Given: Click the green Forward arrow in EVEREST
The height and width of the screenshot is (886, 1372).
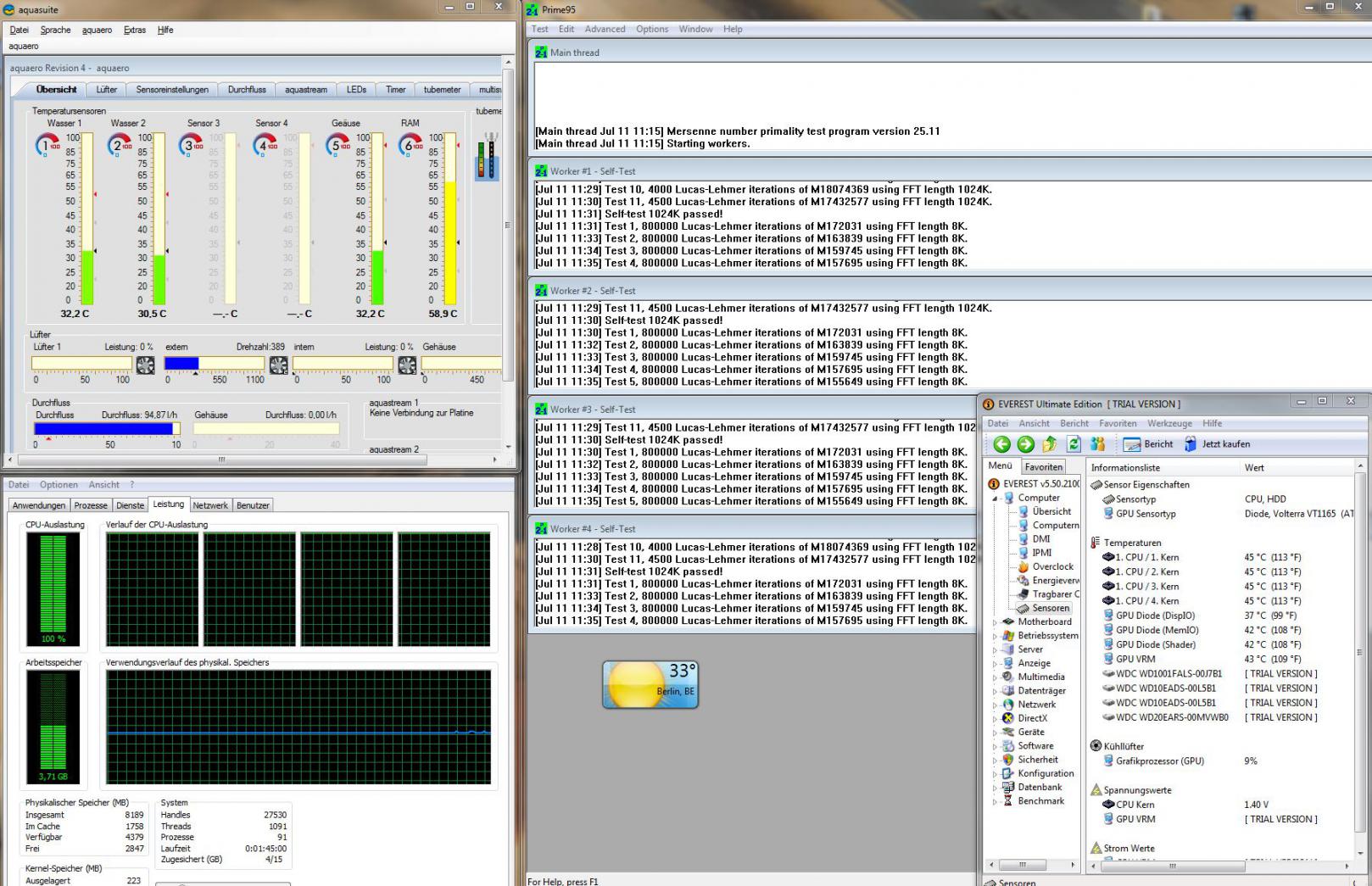Looking at the screenshot, I should (1026, 444).
